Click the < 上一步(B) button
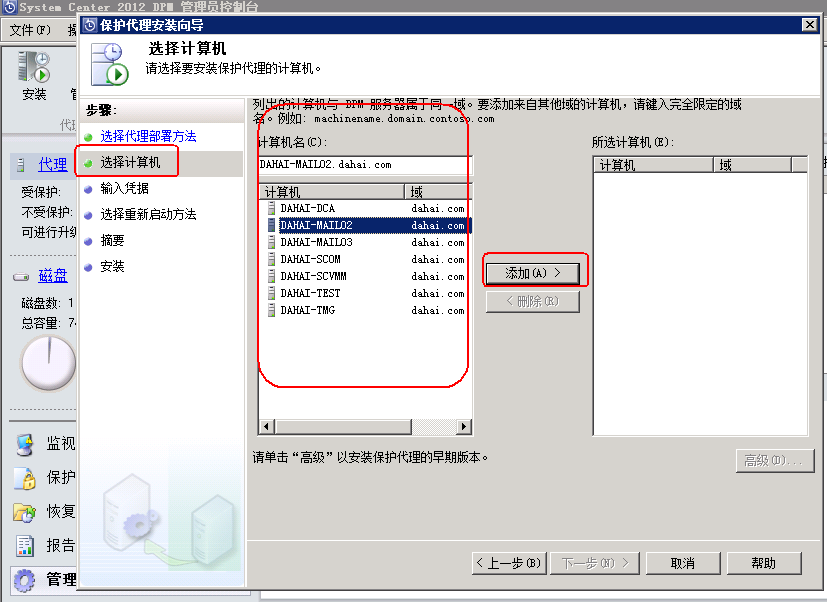 509,563
